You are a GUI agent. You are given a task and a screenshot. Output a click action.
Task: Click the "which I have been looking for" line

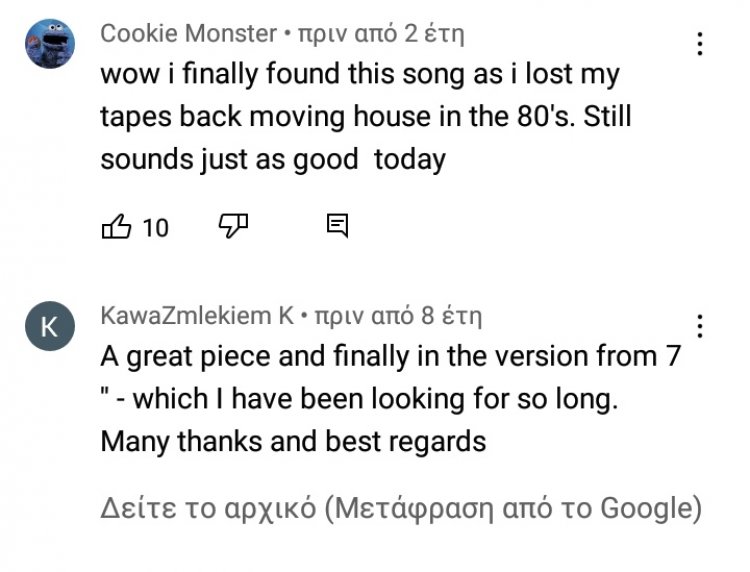pyautogui.click(x=360, y=399)
